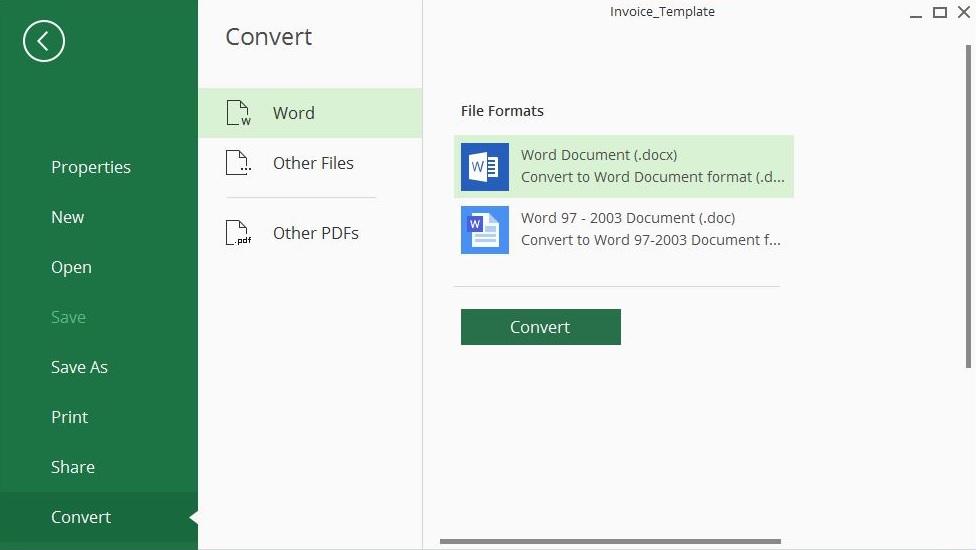The width and height of the screenshot is (976, 550).
Task: Click the green Convert button
Action: [541, 327]
